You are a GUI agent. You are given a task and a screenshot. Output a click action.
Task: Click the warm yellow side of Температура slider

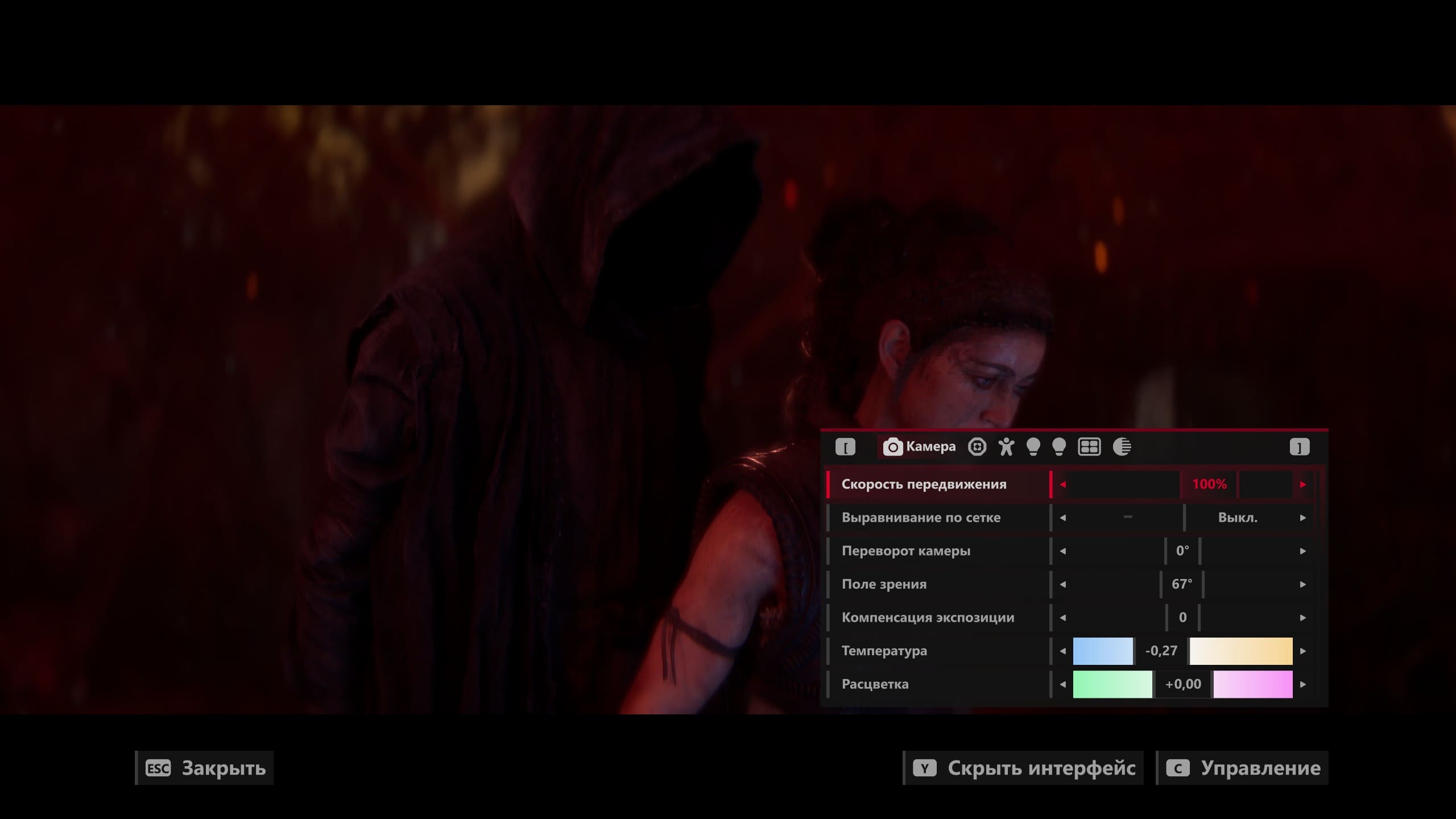coord(1241,651)
